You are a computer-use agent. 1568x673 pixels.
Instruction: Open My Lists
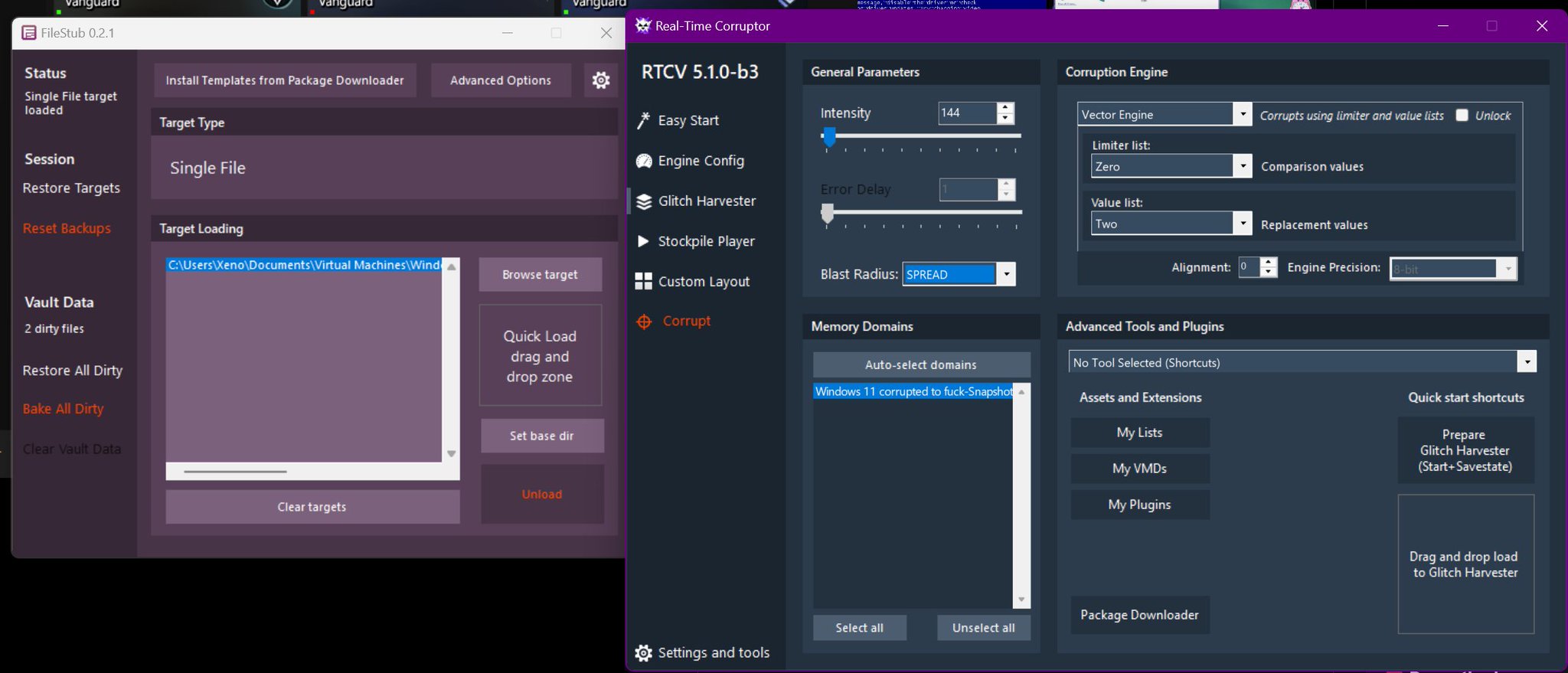(x=1140, y=433)
